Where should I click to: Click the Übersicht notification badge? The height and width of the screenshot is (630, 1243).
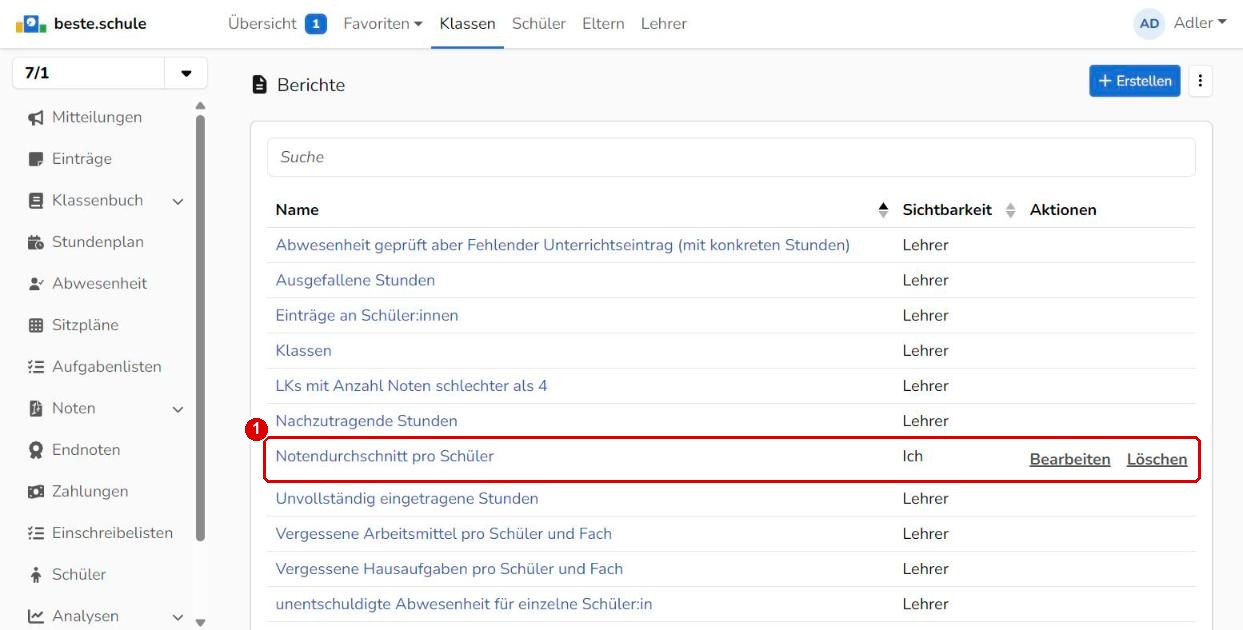point(316,23)
